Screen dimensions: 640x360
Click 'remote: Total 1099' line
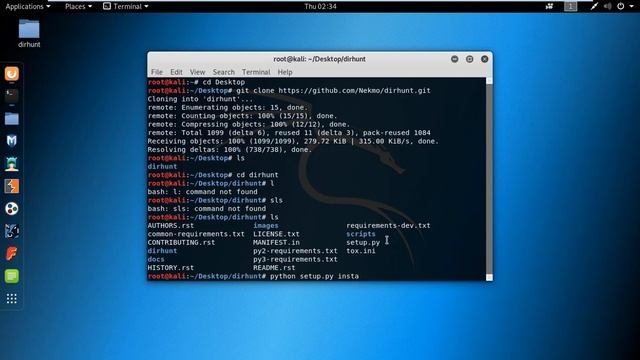[289, 133]
